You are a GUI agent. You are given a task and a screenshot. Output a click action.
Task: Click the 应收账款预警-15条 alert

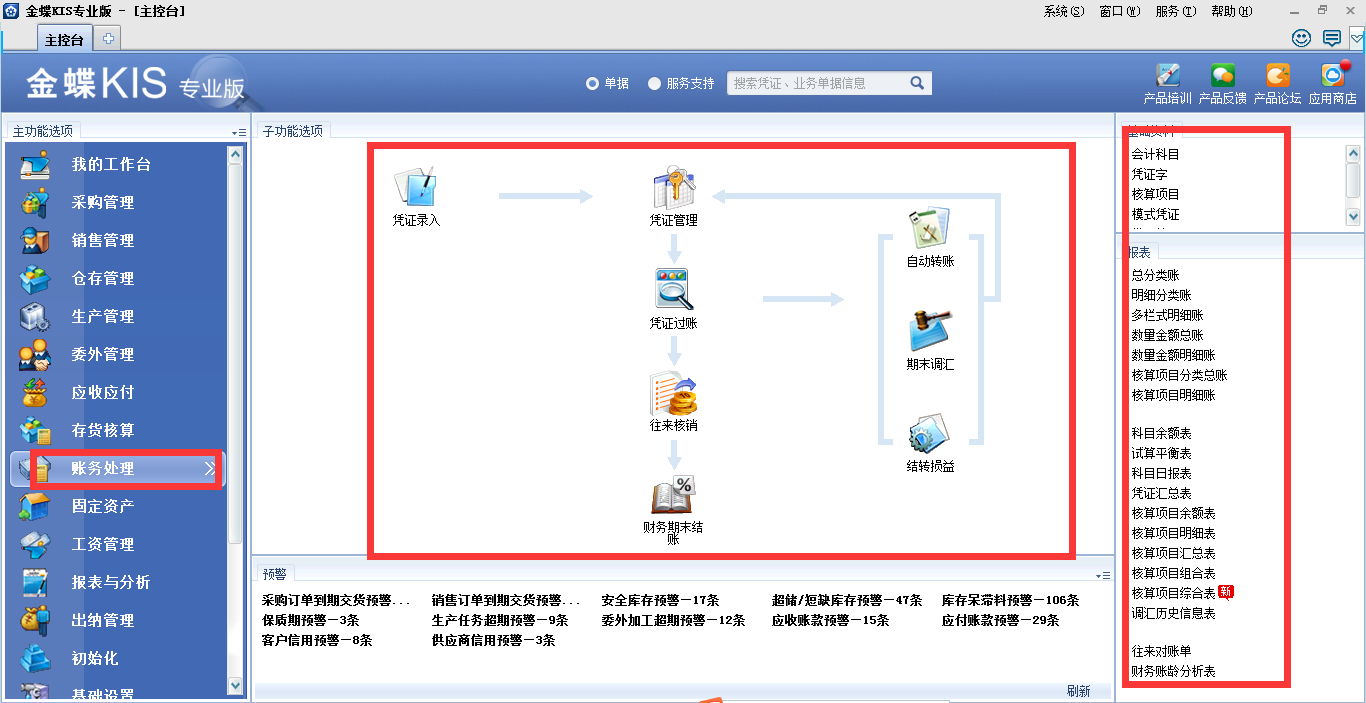click(x=830, y=620)
